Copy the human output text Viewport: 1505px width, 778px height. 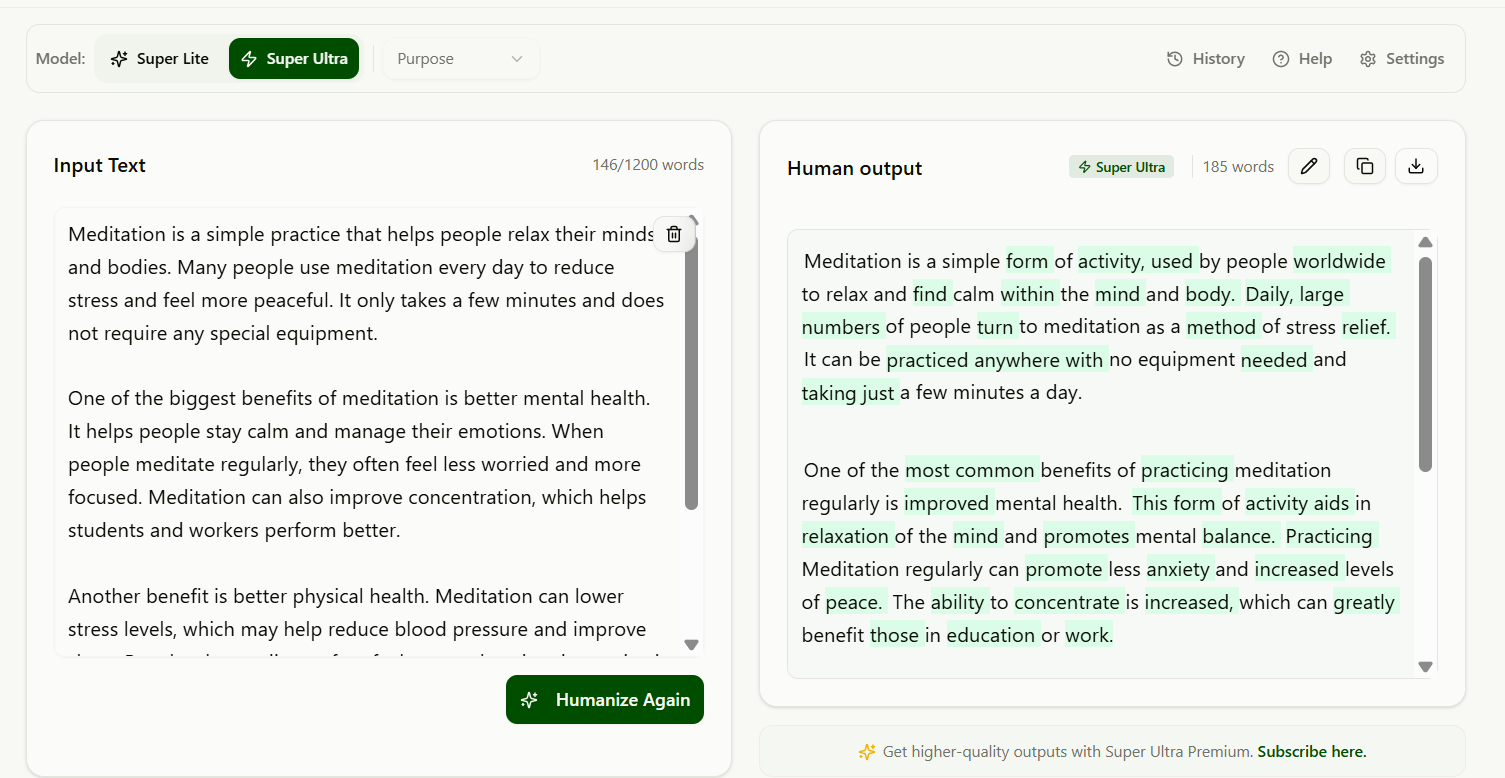pyautogui.click(x=1365, y=166)
